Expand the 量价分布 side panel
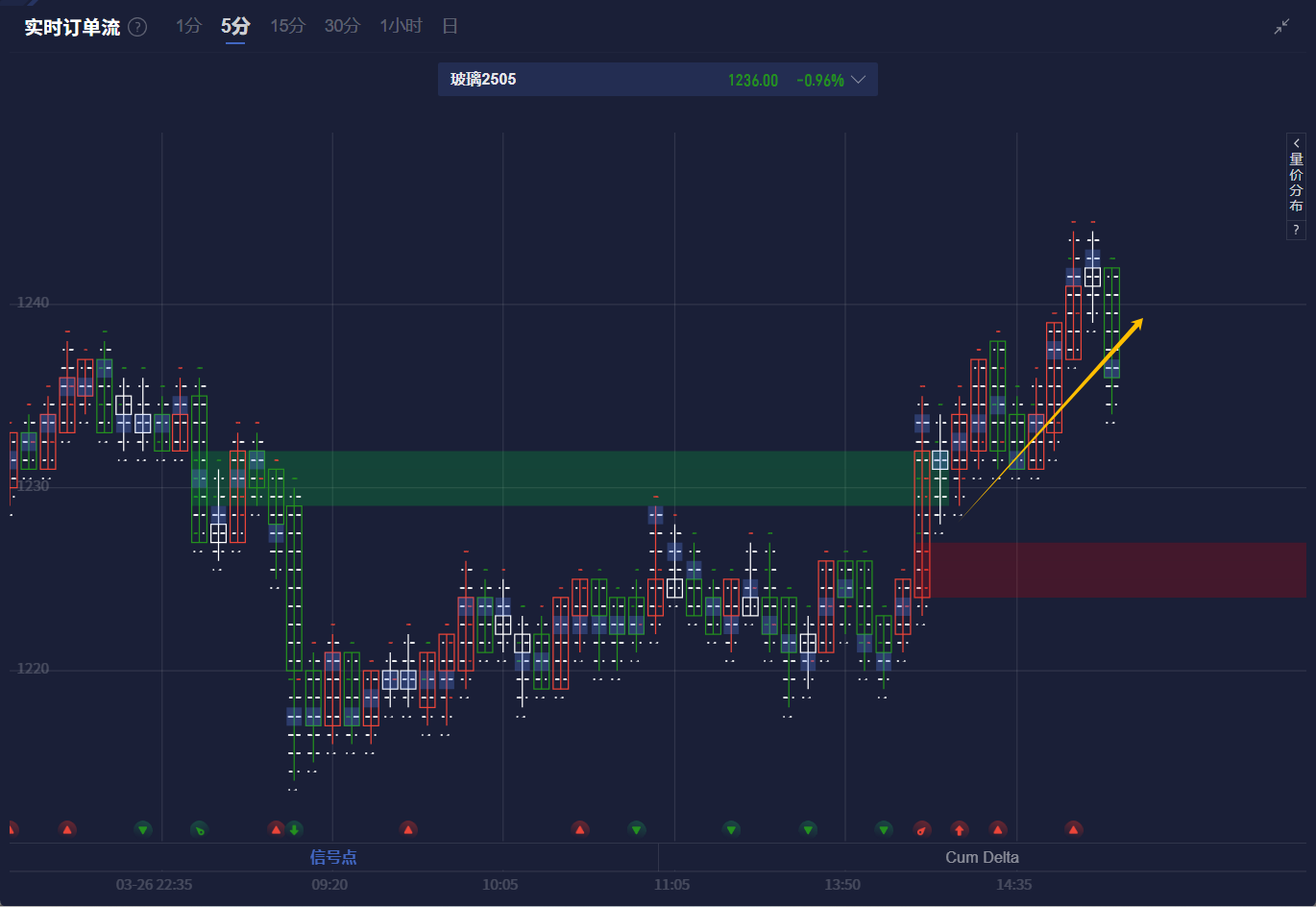The height and width of the screenshot is (907, 1316). tap(1296, 176)
